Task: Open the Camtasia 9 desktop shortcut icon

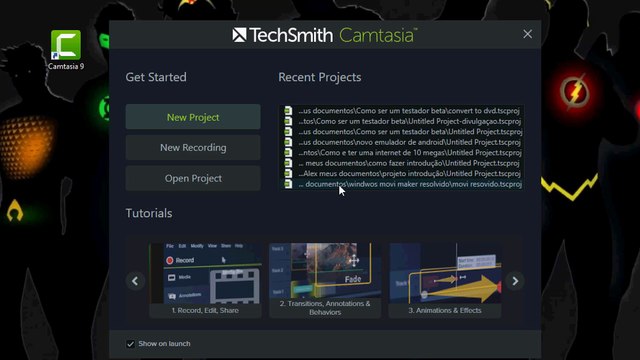Action: coord(66,50)
